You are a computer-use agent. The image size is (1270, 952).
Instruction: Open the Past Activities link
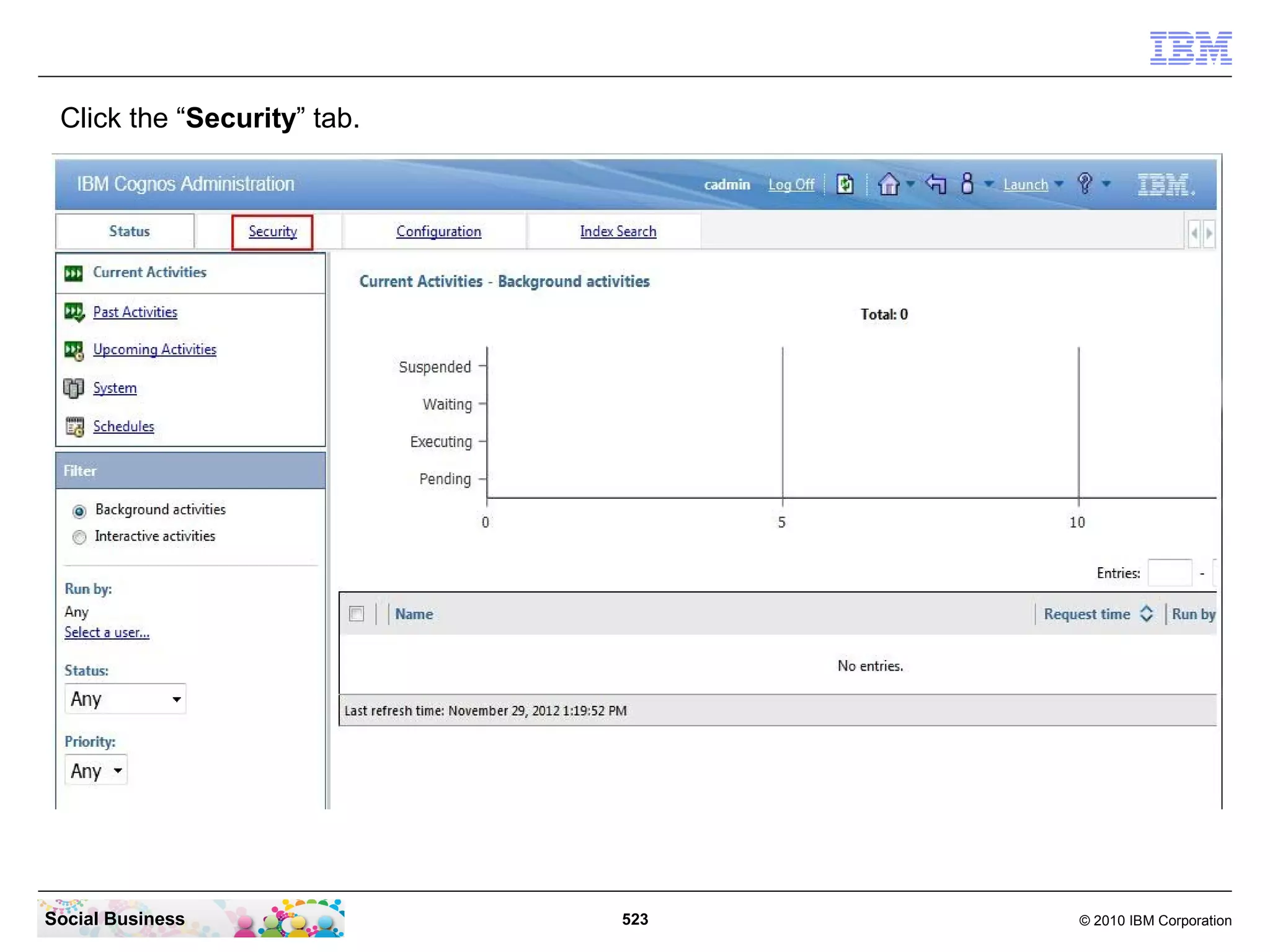click(x=135, y=312)
